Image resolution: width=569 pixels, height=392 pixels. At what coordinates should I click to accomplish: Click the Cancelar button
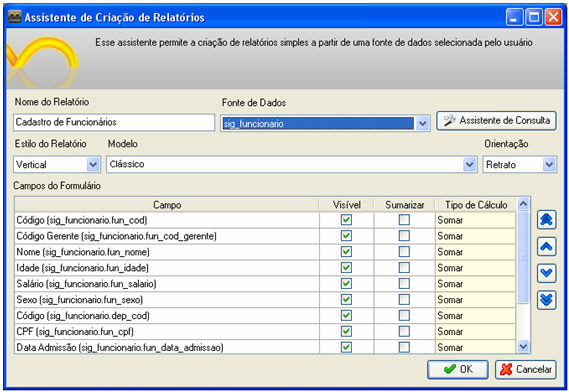(x=525, y=369)
